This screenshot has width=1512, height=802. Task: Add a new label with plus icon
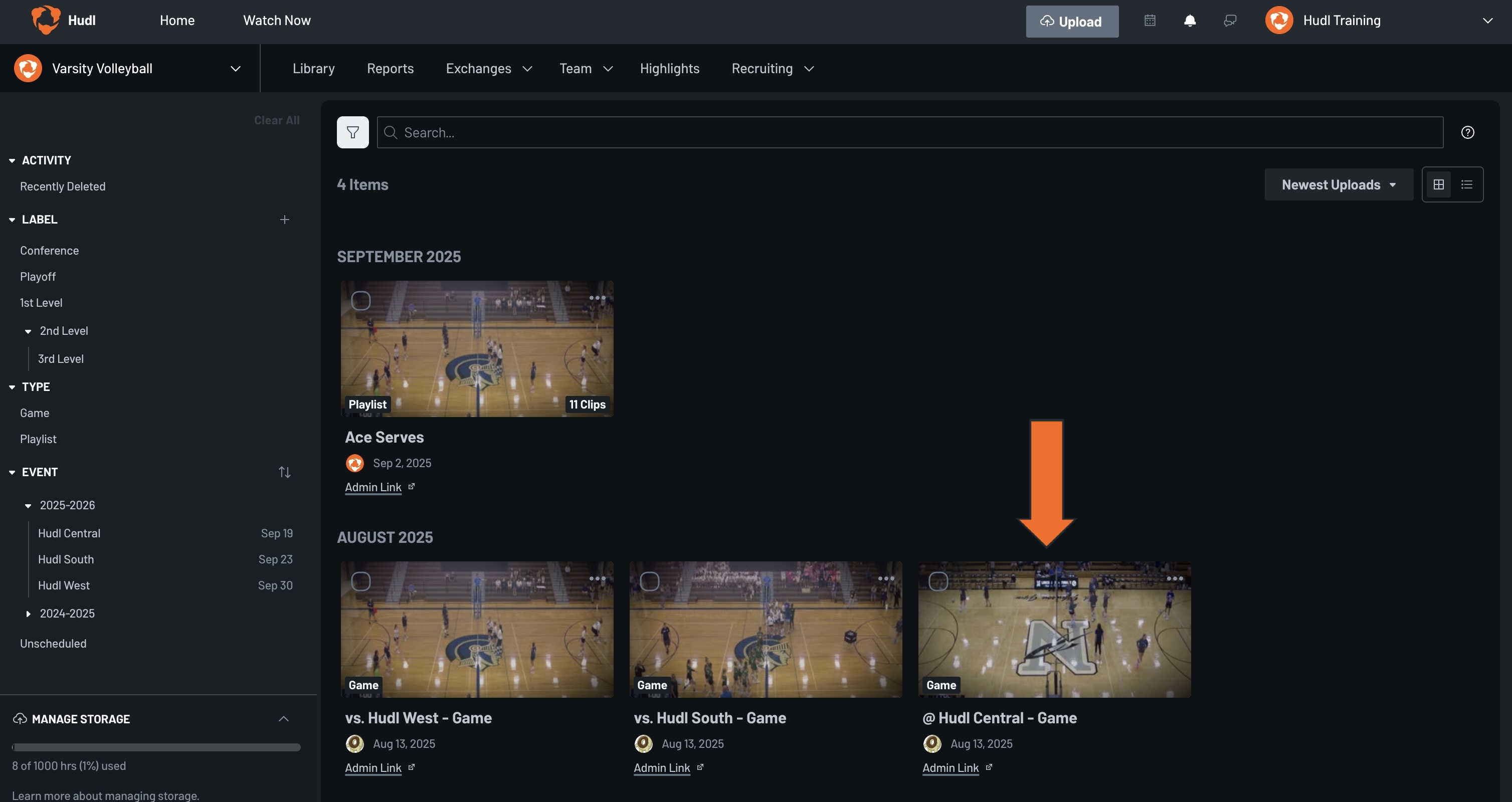pyautogui.click(x=285, y=219)
